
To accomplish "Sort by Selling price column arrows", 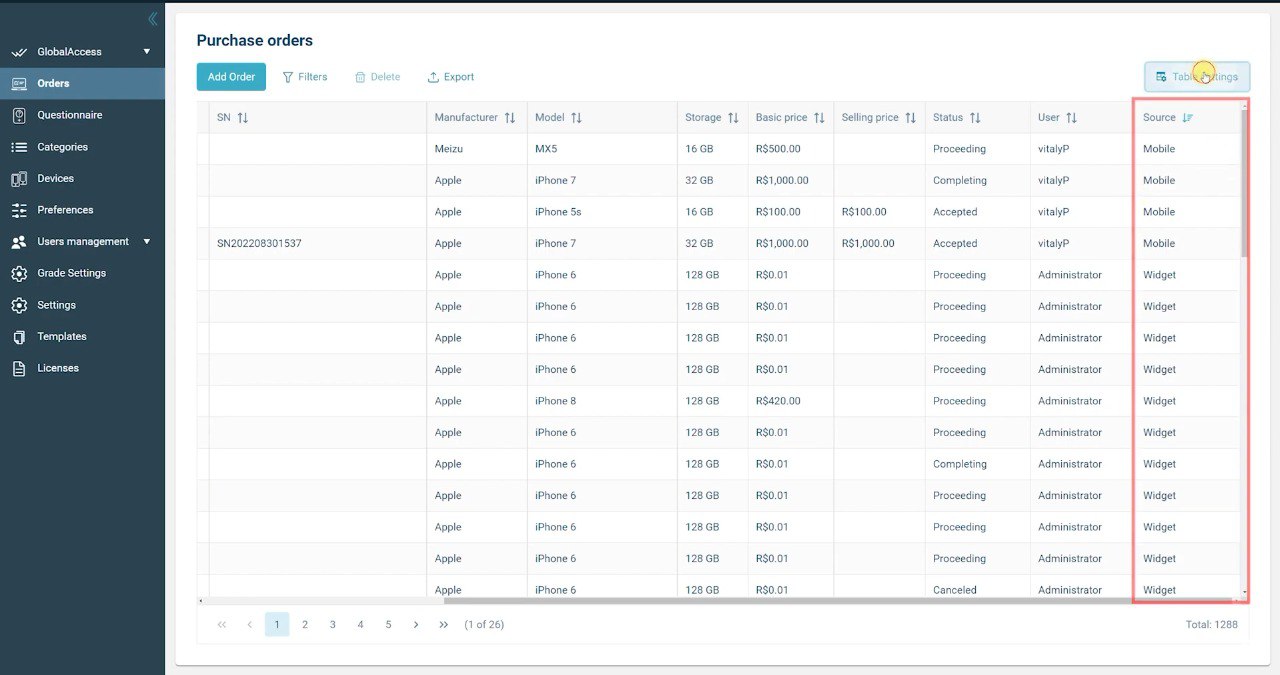I will point(910,118).
